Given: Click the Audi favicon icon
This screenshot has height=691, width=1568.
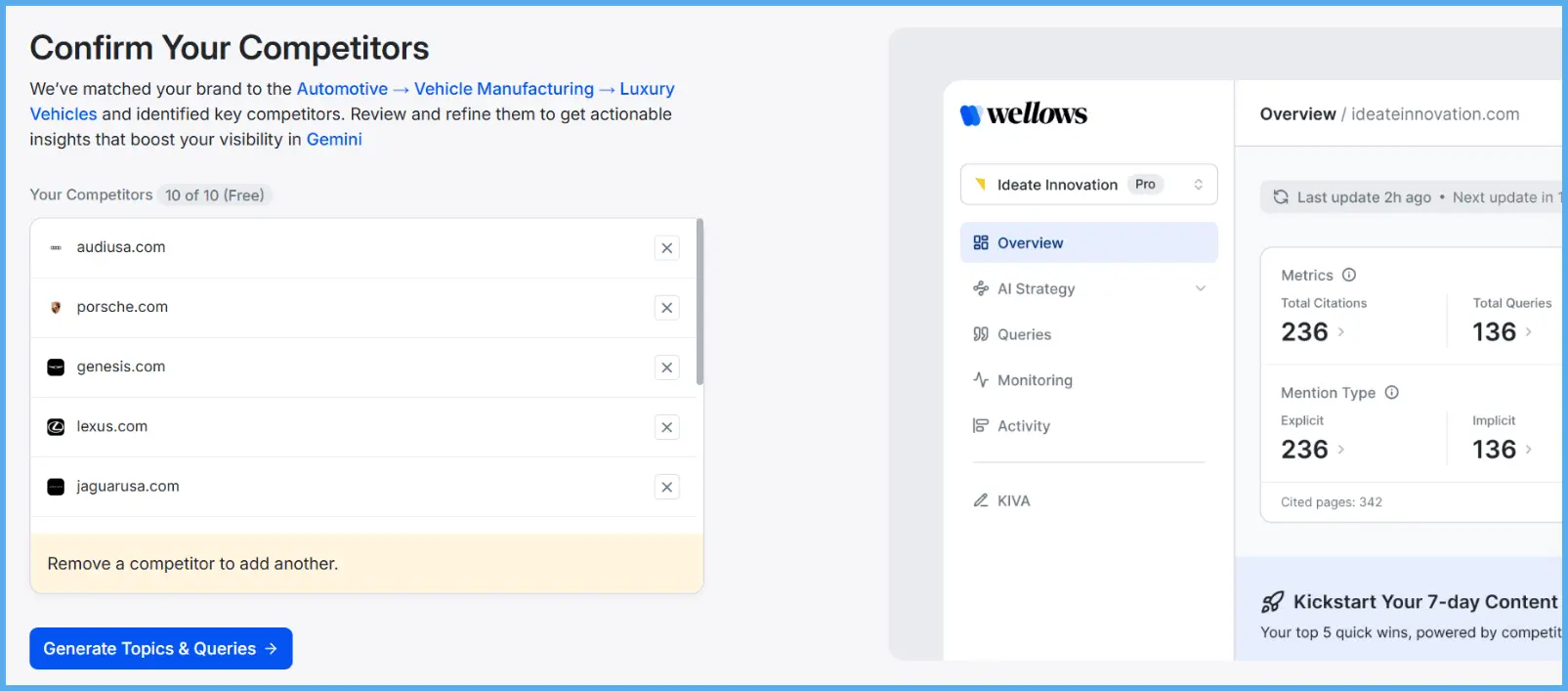Looking at the screenshot, I should 56,248.
